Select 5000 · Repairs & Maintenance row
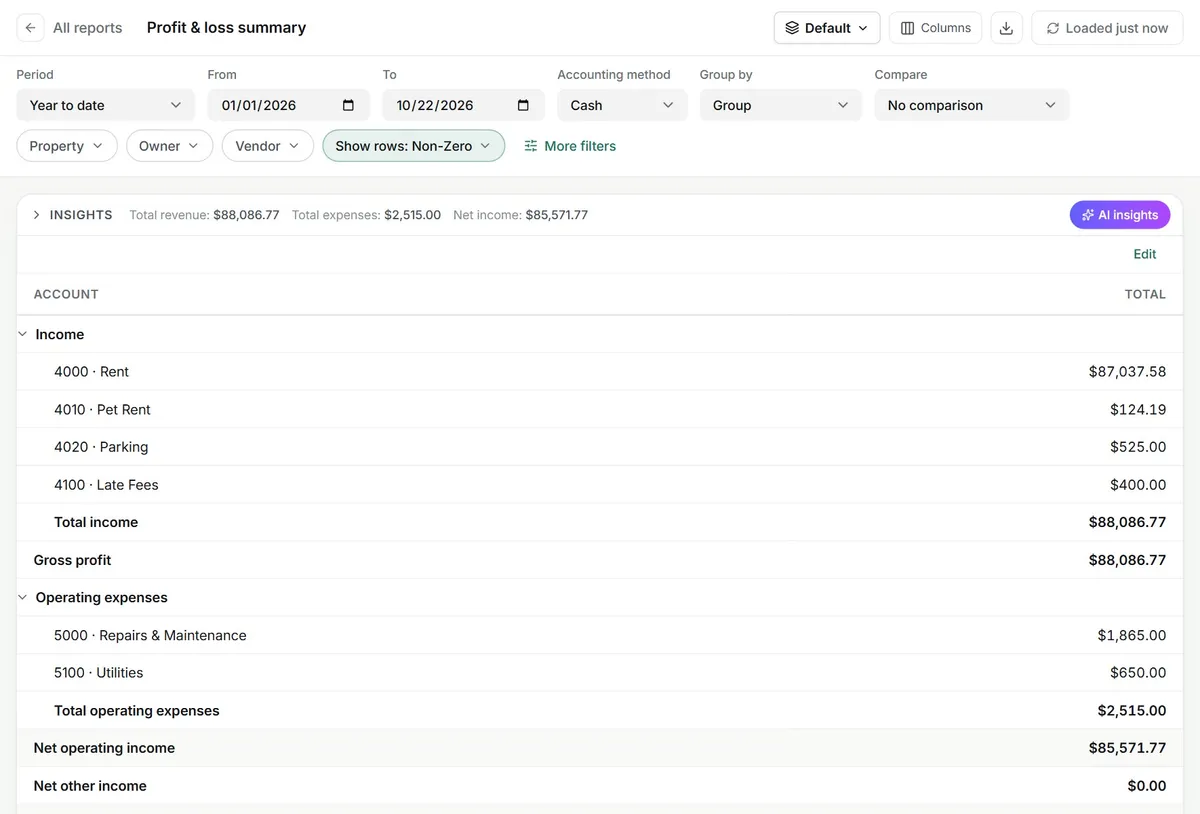 point(600,635)
